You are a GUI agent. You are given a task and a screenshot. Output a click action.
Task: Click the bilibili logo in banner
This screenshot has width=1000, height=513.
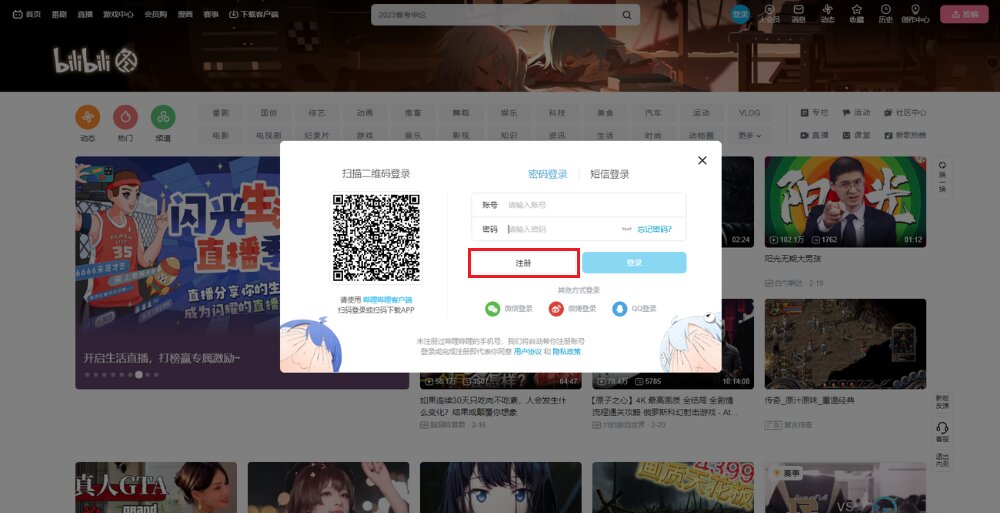coord(95,61)
